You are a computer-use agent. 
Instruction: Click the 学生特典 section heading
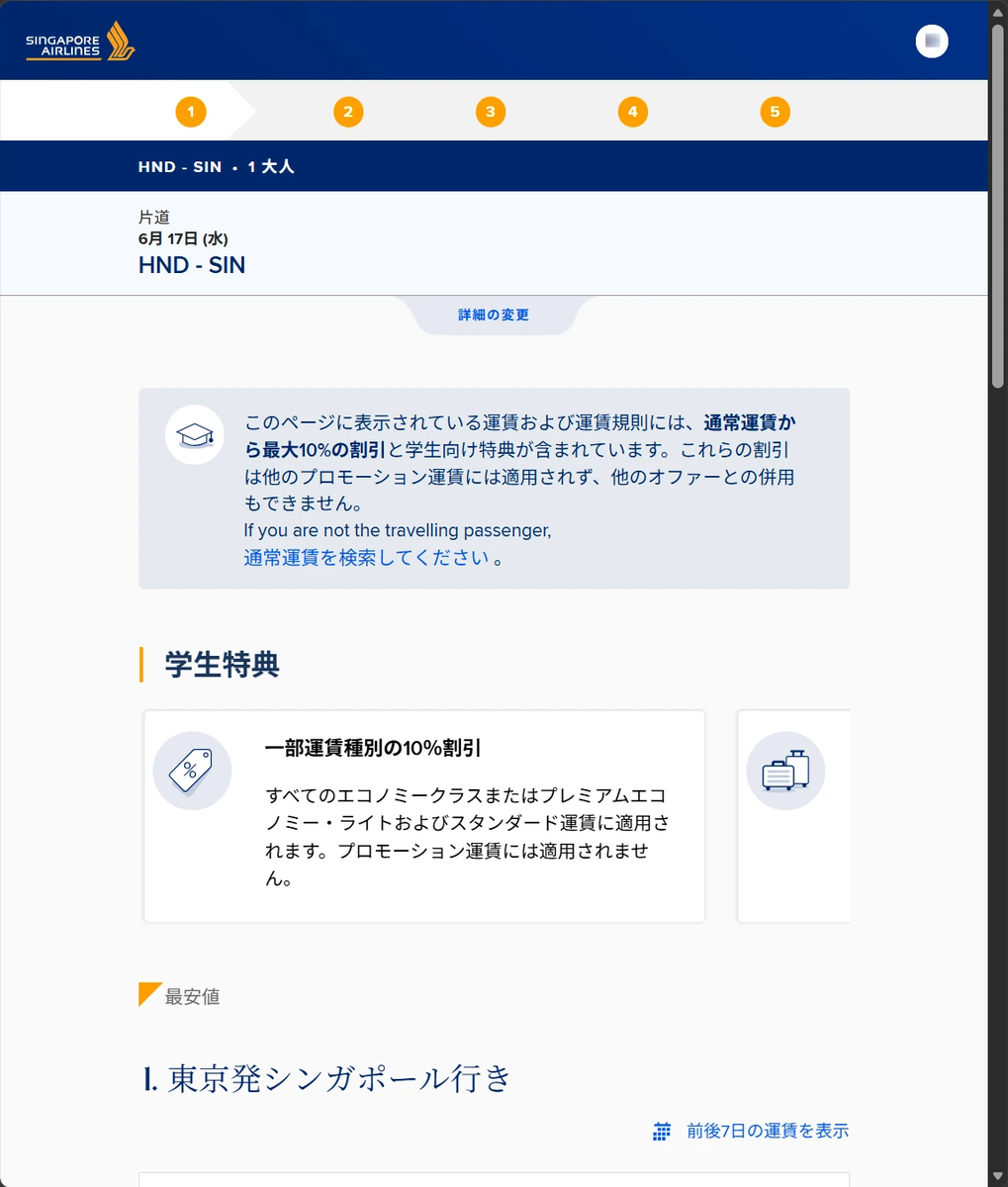(x=222, y=664)
